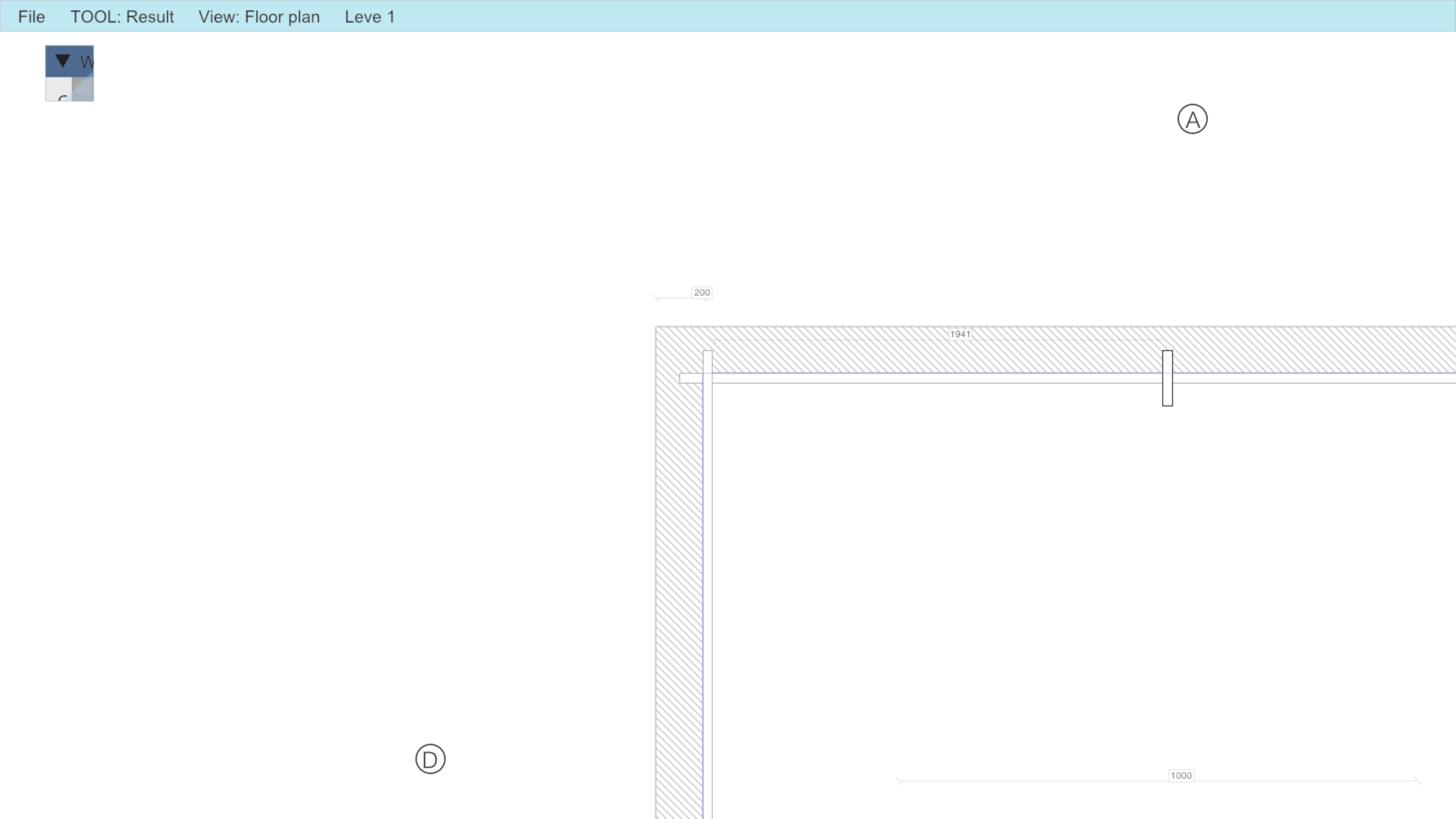This screenshot has width=1456, height=819.
Task: Open the View: Floor plan selector
Action: (259, 16)
